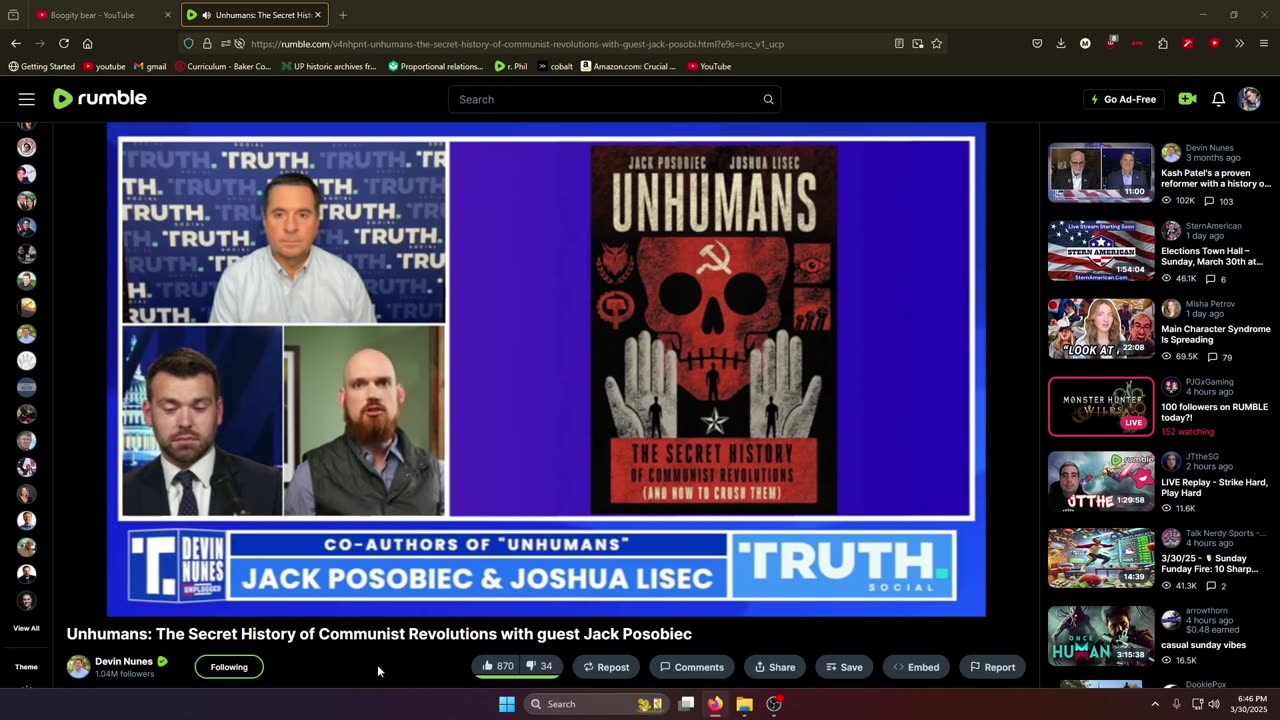Open the cobalt bookmark

tap(555, 66)
